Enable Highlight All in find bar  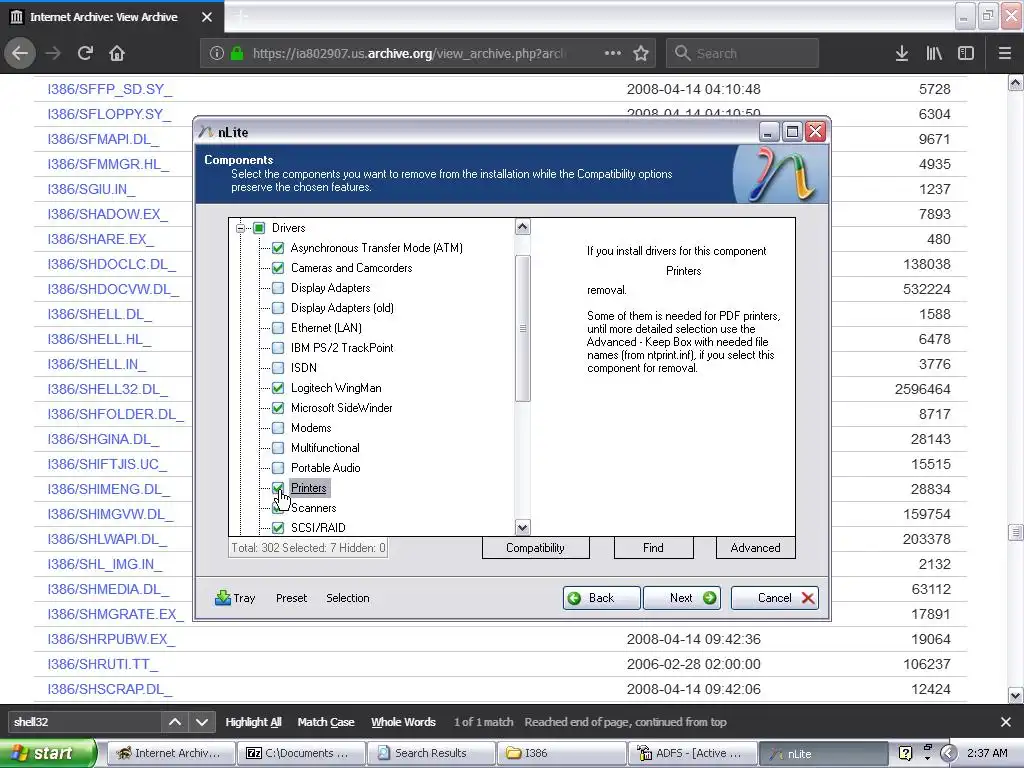pos(253,722)
